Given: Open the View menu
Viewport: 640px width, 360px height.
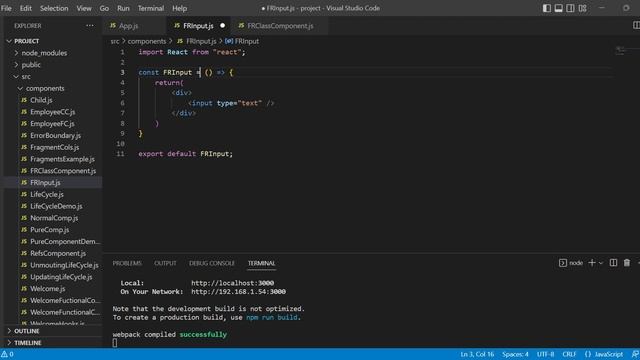Looking at the screenshot, I should point(84,8).
